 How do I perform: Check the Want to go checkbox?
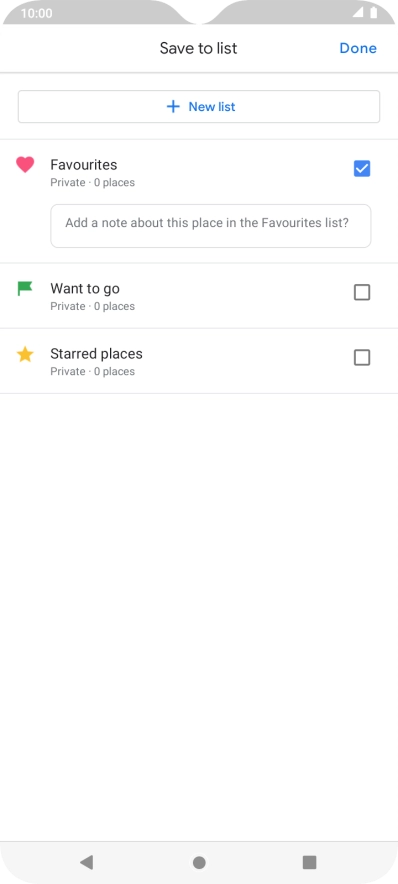[x=362, y=293]
